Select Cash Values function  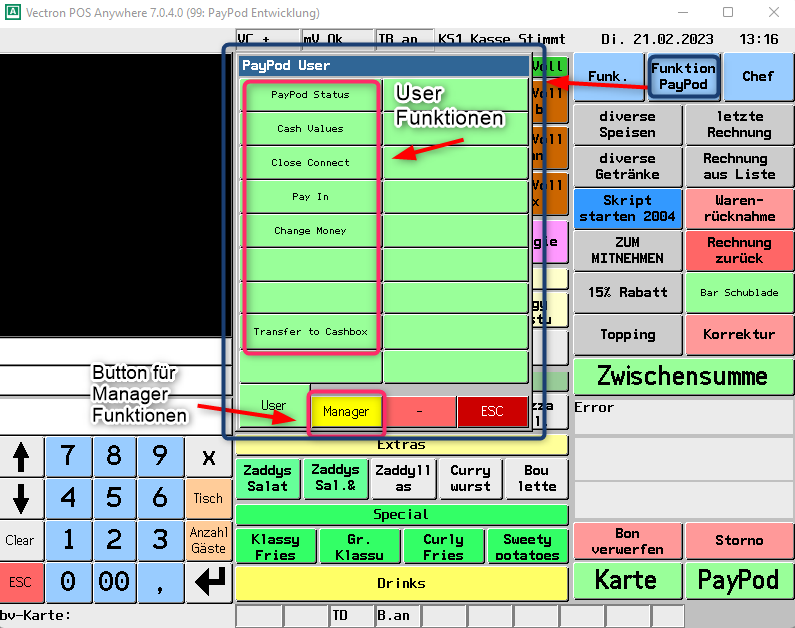(310, 129)
